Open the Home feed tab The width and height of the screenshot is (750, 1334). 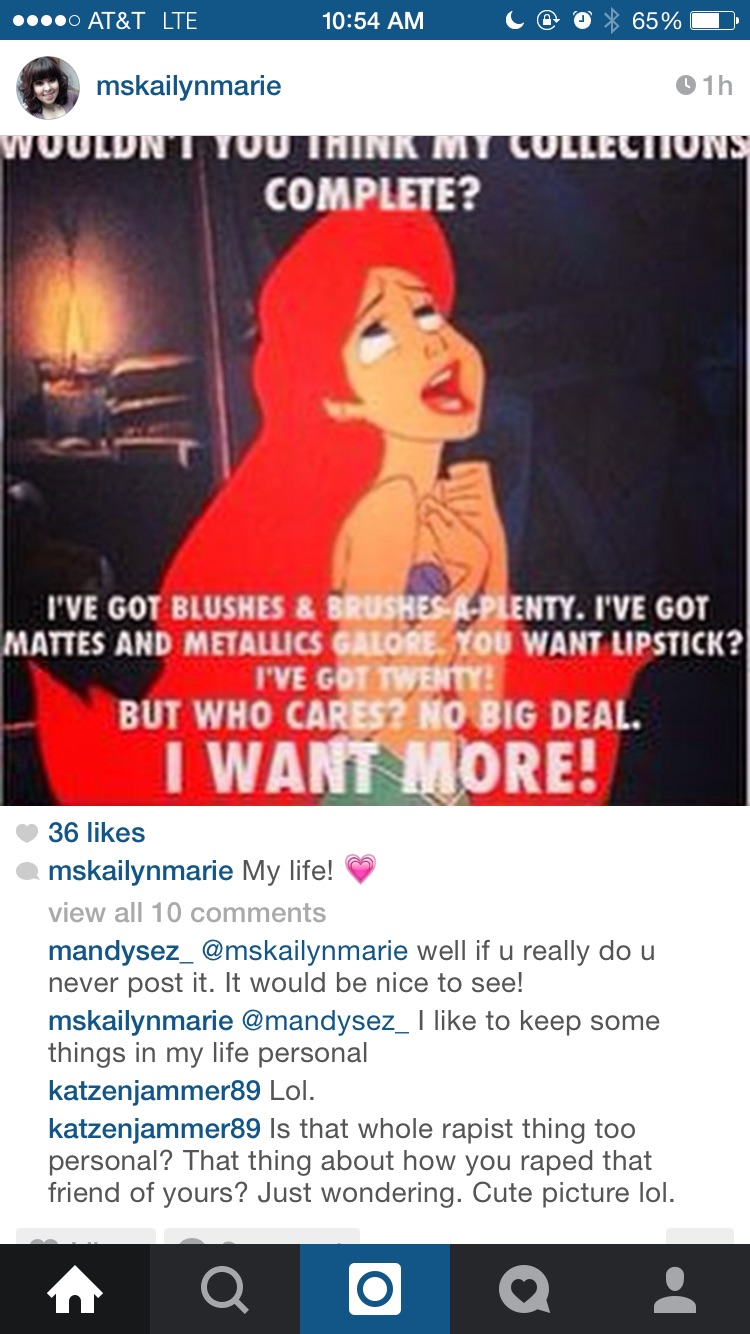point(75,1289)
